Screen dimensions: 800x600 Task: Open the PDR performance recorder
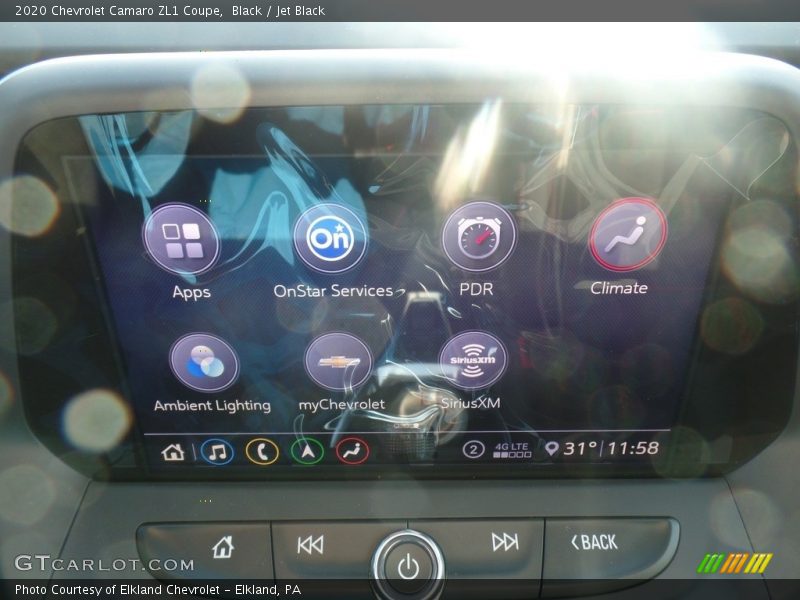478,237
